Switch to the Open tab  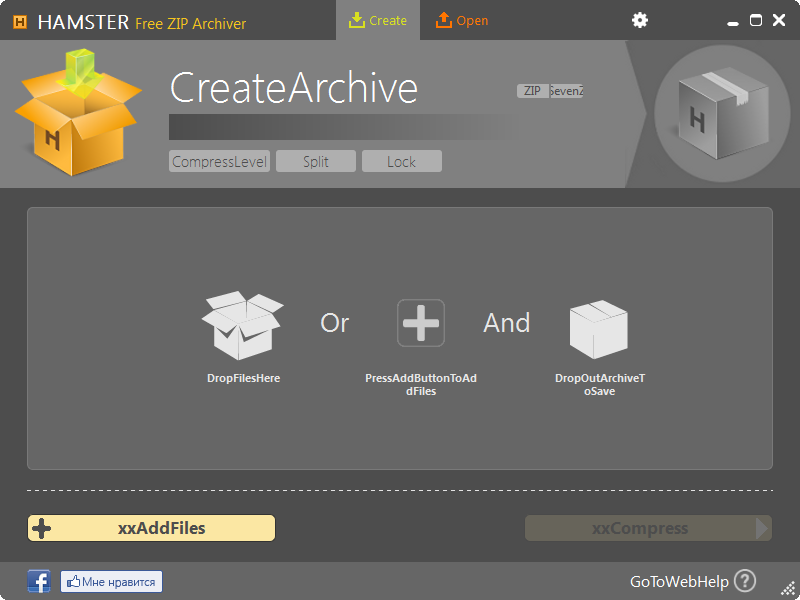point(462,20)
